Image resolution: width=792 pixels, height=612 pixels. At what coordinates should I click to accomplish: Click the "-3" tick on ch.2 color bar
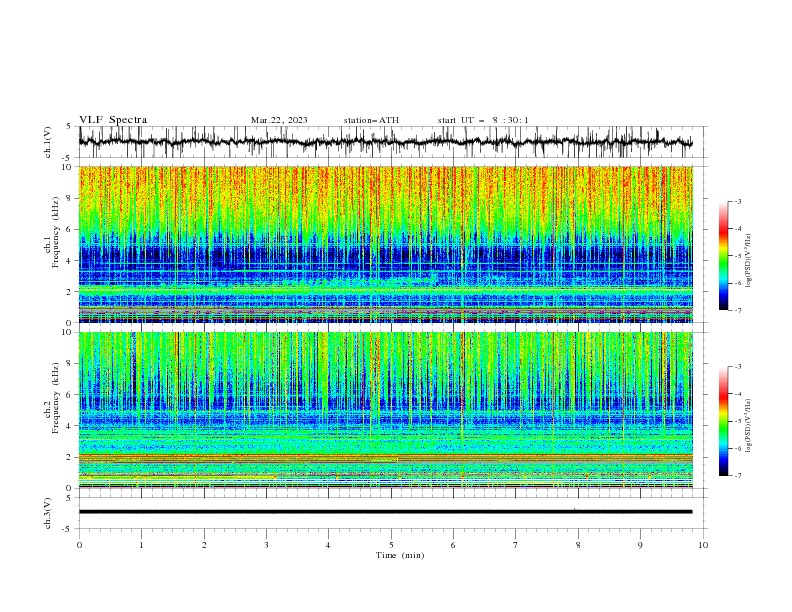pos(738,367)
